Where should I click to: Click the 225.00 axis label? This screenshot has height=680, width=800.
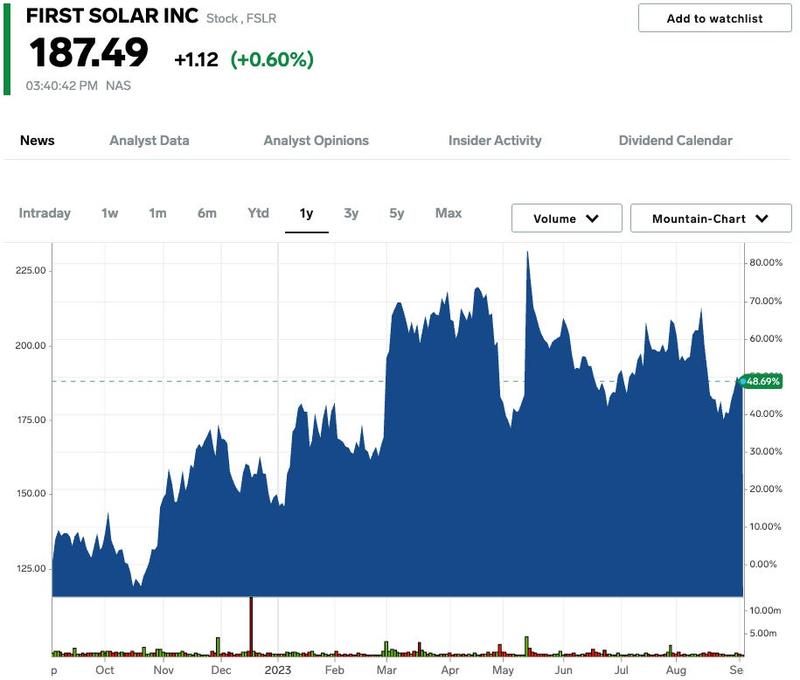(x=31, y=271)
